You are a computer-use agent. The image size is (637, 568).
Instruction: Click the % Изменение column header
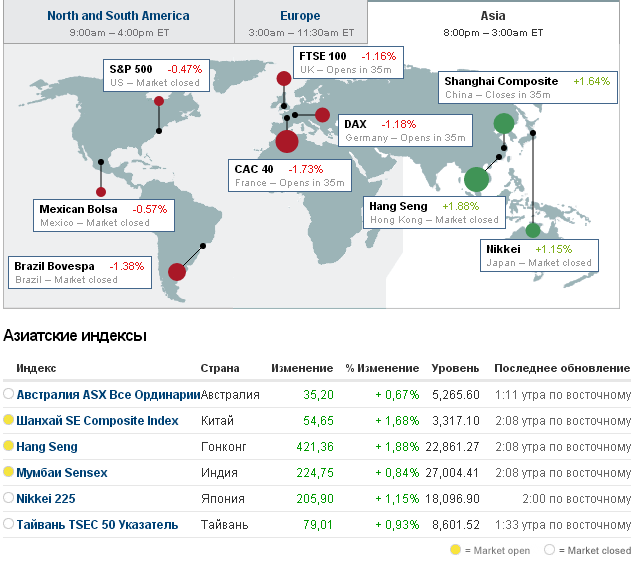382,368
